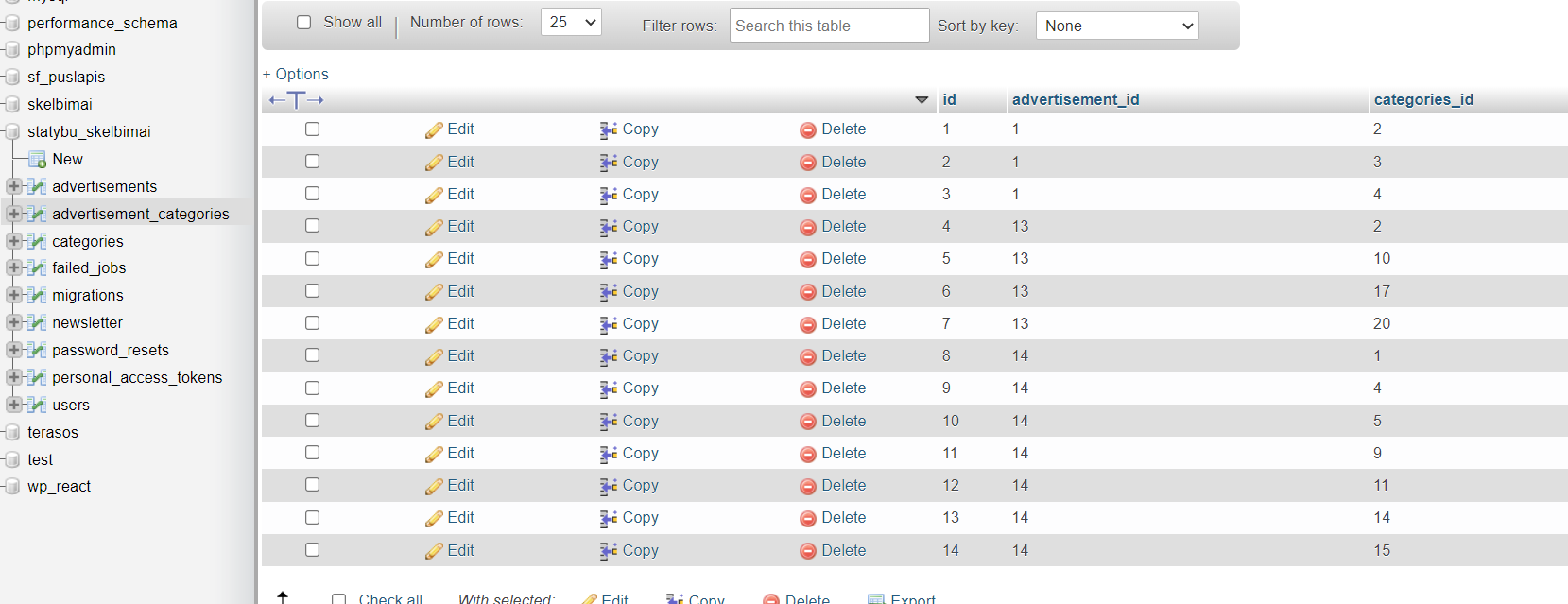
Task: Click the Copy icon for row id 5
Action: 609,260
